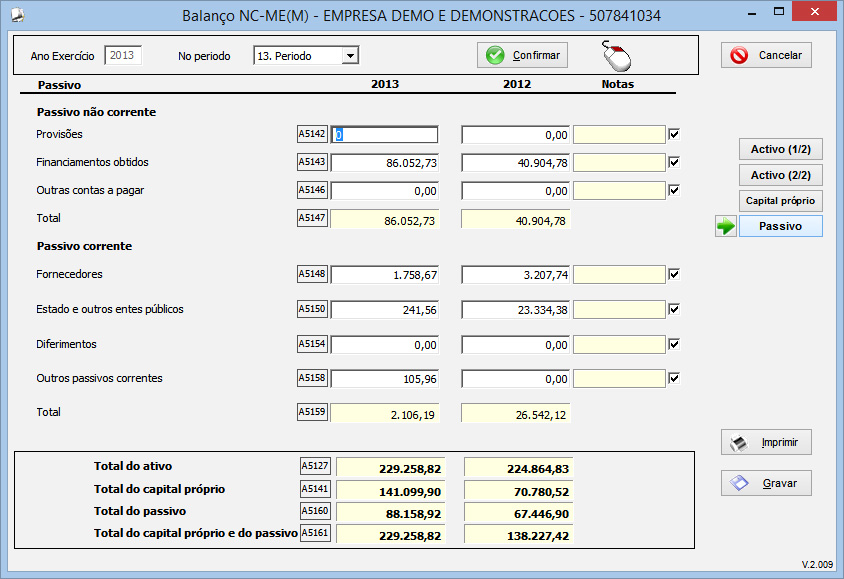Toggle the Provisões row checkbox
The height and width of the screenshot is (579, 844).
[674, 134]
